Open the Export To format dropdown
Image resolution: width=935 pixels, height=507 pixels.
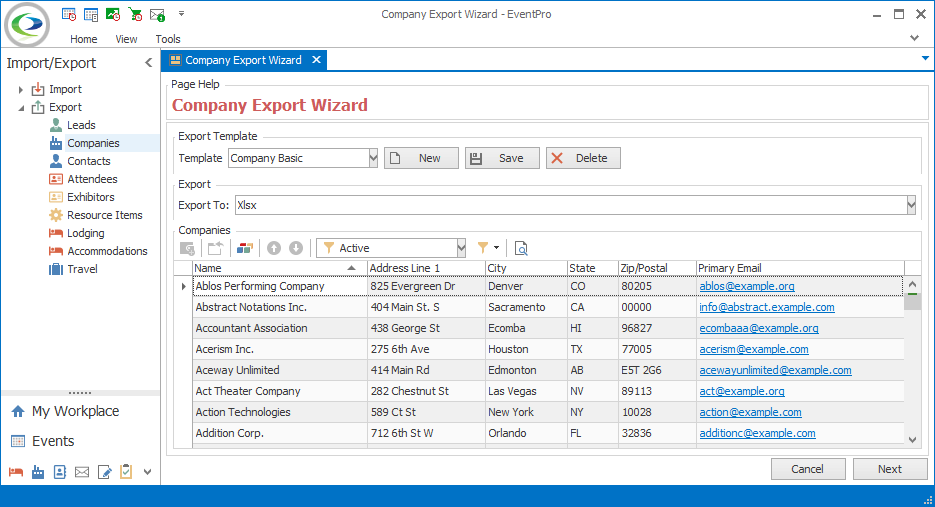[911, 205]
